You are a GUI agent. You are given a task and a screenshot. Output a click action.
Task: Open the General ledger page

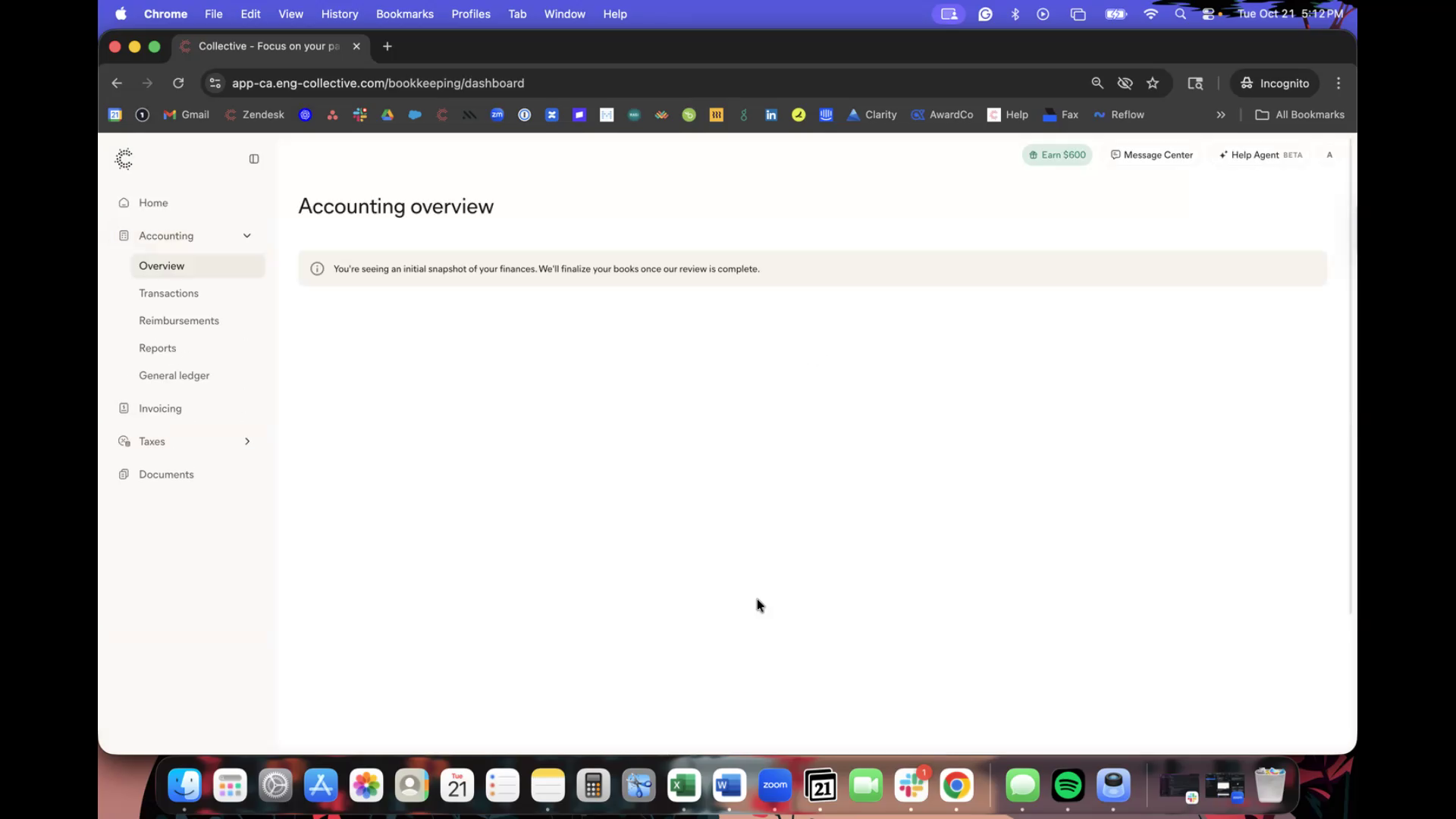[174, 375]
